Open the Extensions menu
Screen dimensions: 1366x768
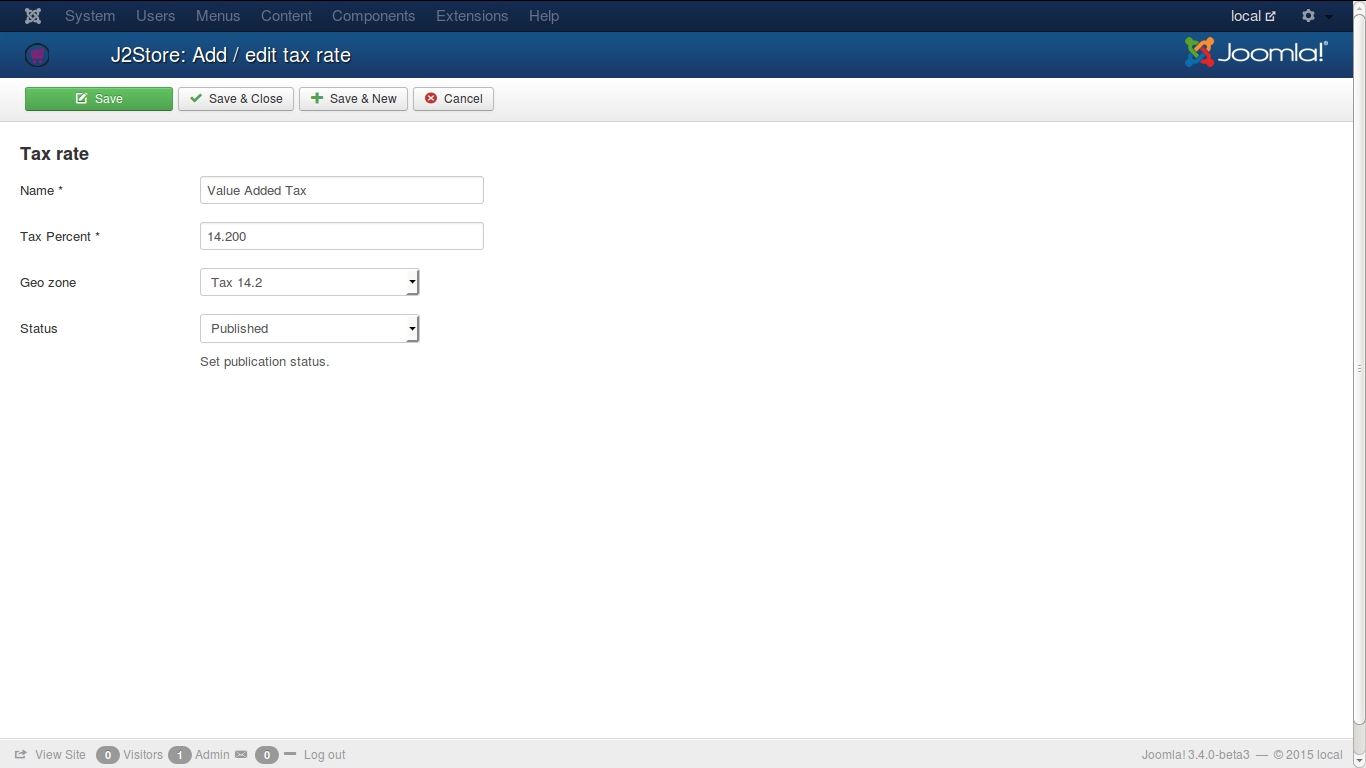click(x=472, y=16)
